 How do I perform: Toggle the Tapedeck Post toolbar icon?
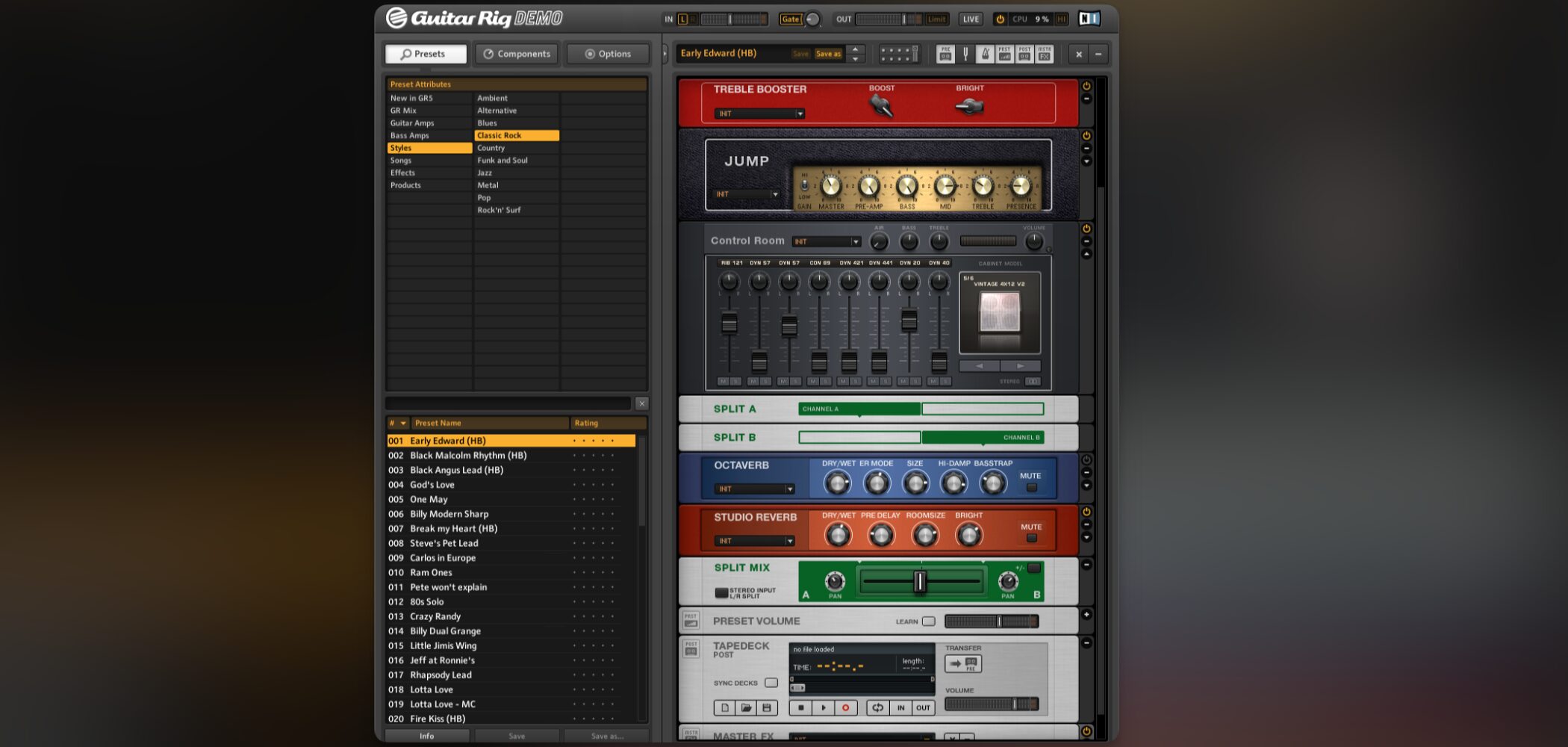click(1024, 54)
